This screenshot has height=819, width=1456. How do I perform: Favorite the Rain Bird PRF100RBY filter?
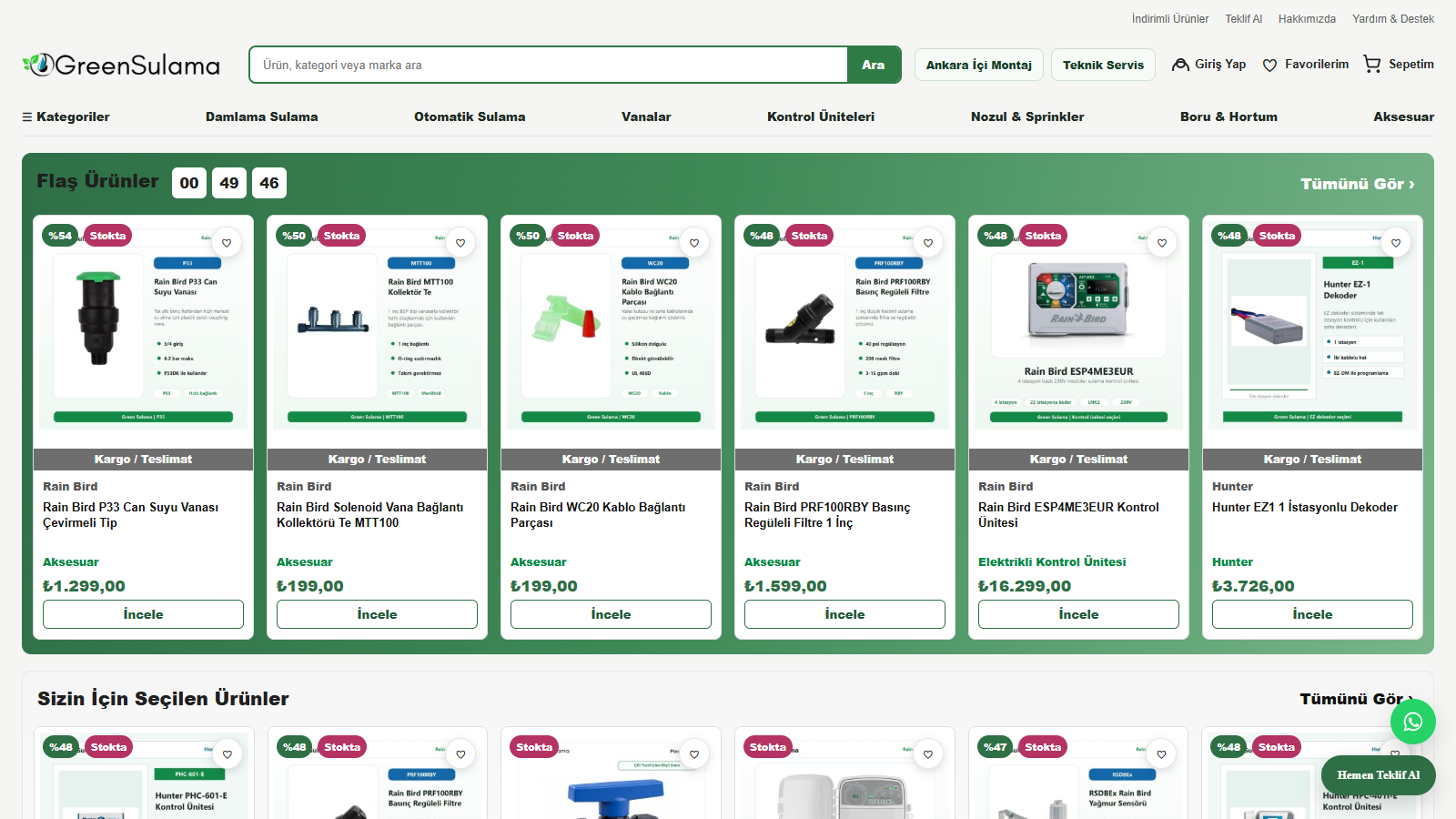(928, 243)
